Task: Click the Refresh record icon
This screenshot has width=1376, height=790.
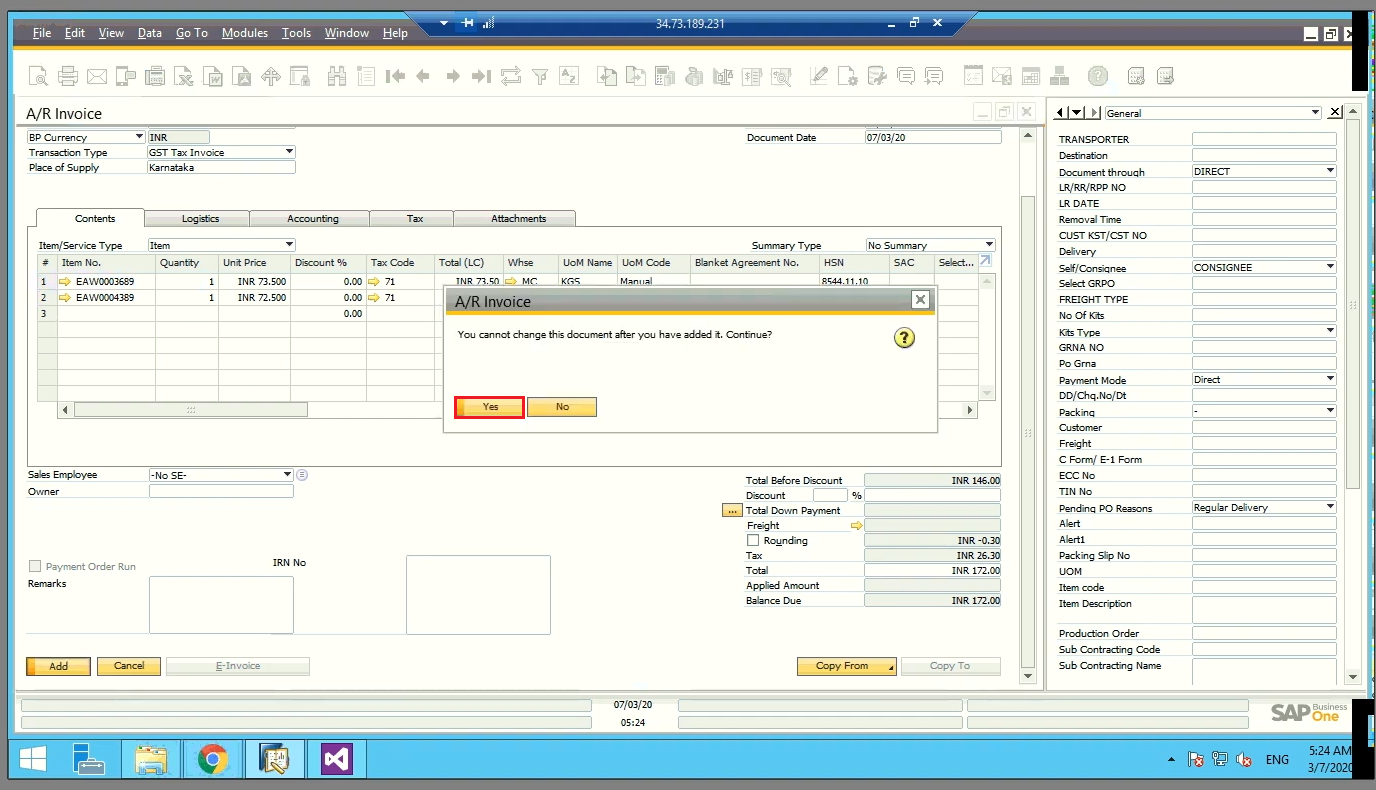Action: tap(511, 76)
